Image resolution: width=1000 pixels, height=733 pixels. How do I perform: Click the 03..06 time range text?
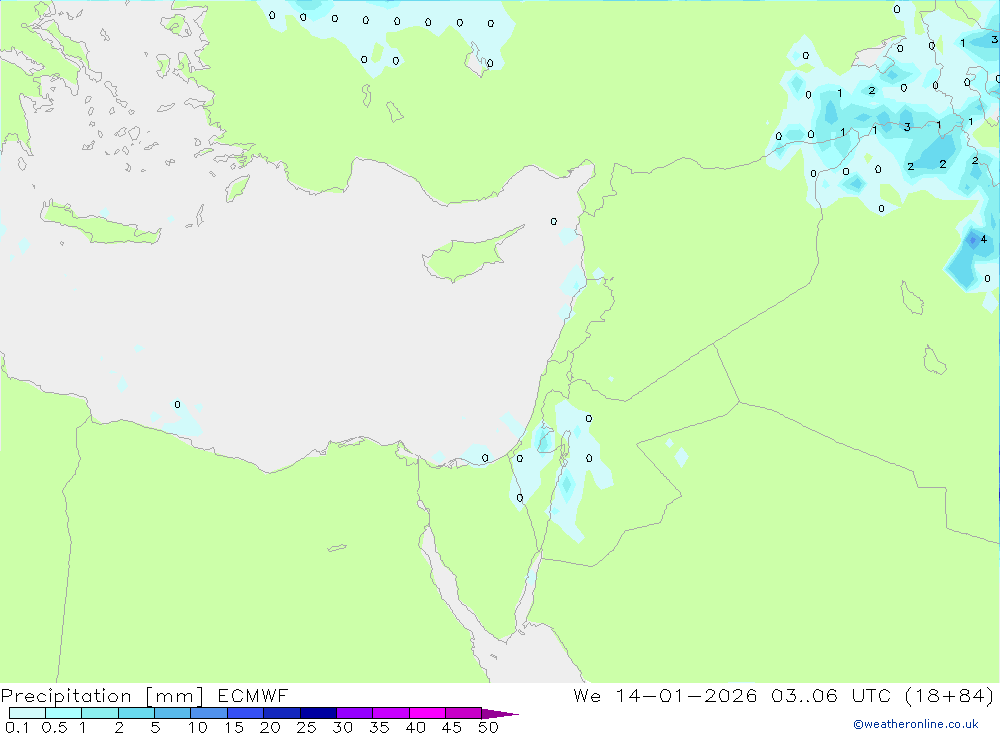point(804,695)
